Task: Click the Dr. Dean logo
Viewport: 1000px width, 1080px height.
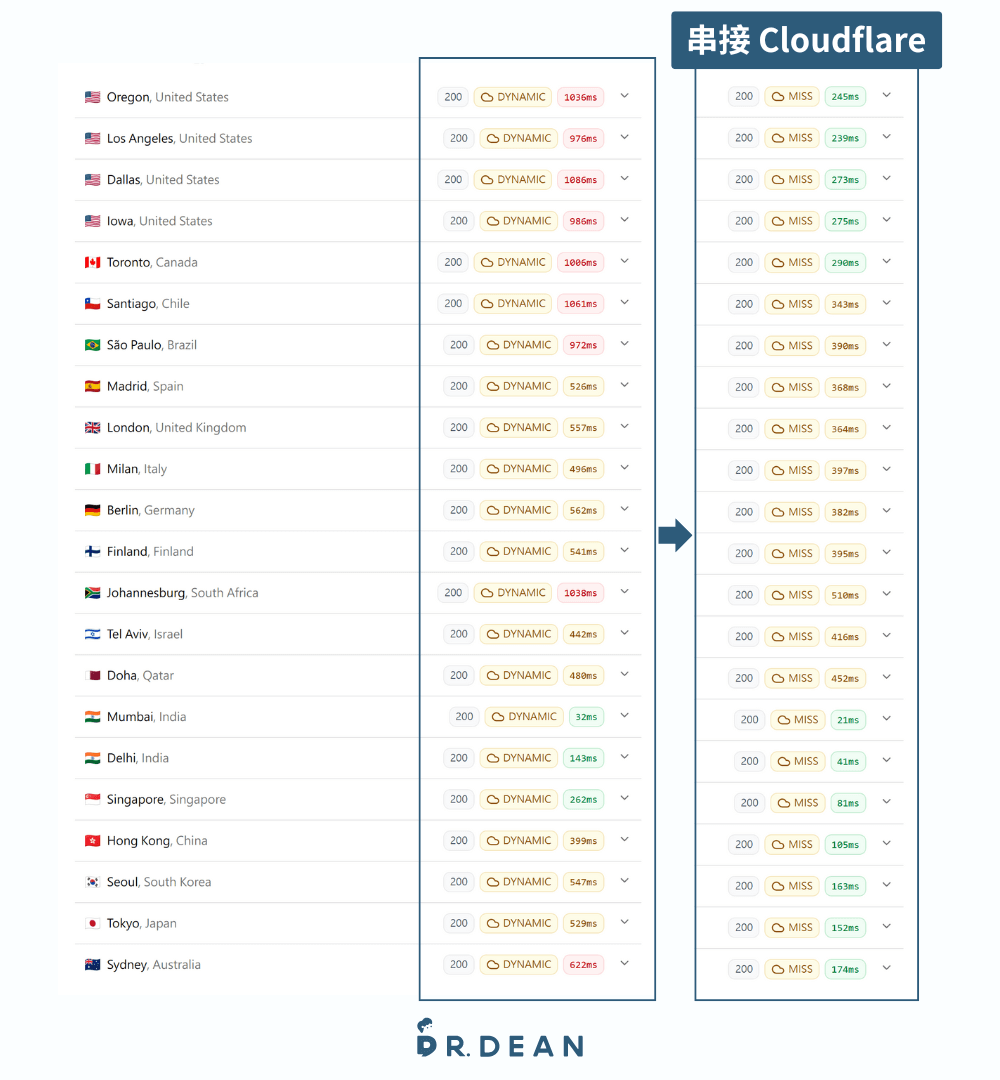Action: (x=499, y=1039)
